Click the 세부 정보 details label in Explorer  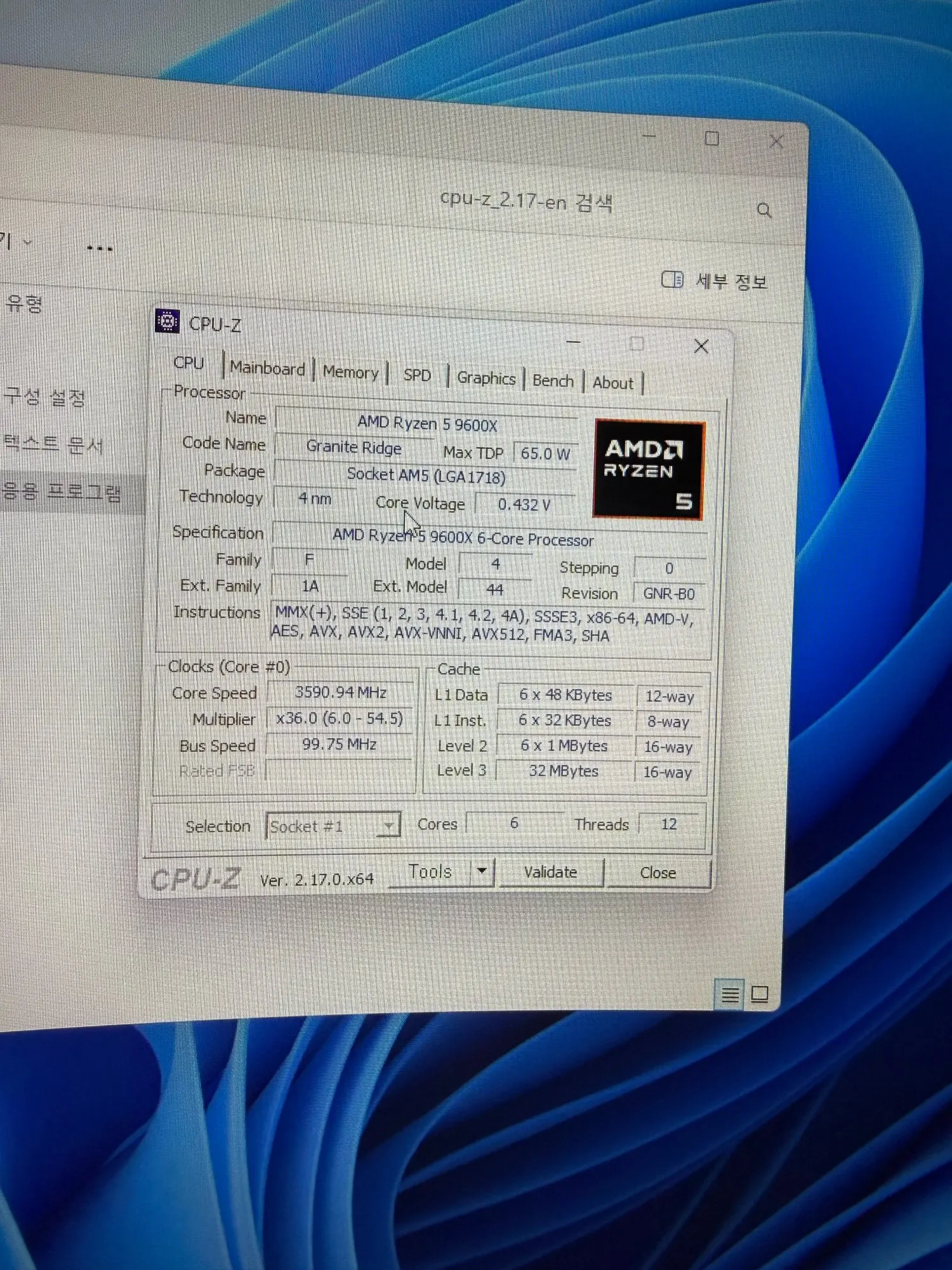coord(732,281)
